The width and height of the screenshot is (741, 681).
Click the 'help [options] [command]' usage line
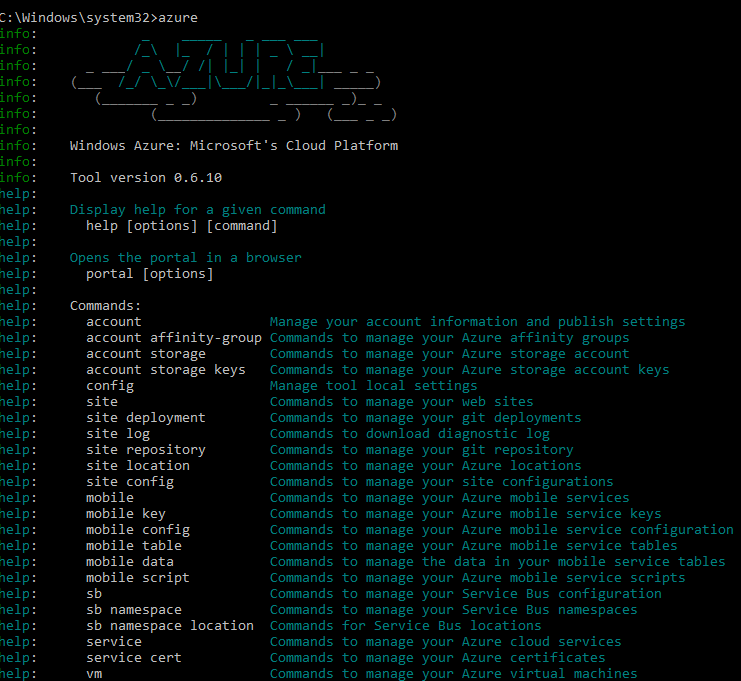pos(181,226)
